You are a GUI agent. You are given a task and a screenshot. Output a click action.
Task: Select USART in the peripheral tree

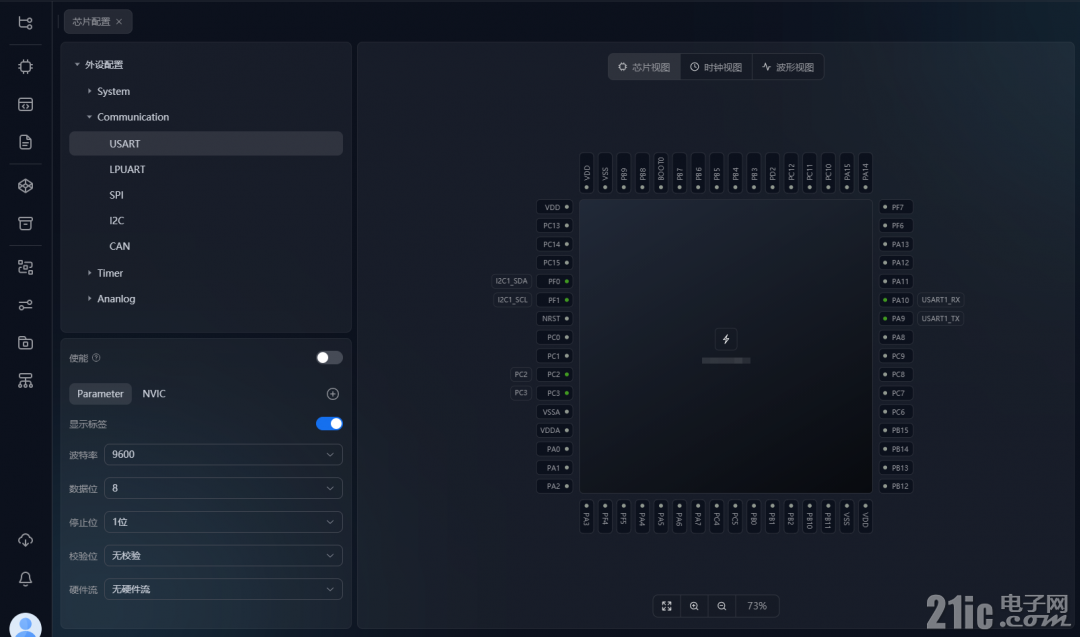(x=206, y=143)
